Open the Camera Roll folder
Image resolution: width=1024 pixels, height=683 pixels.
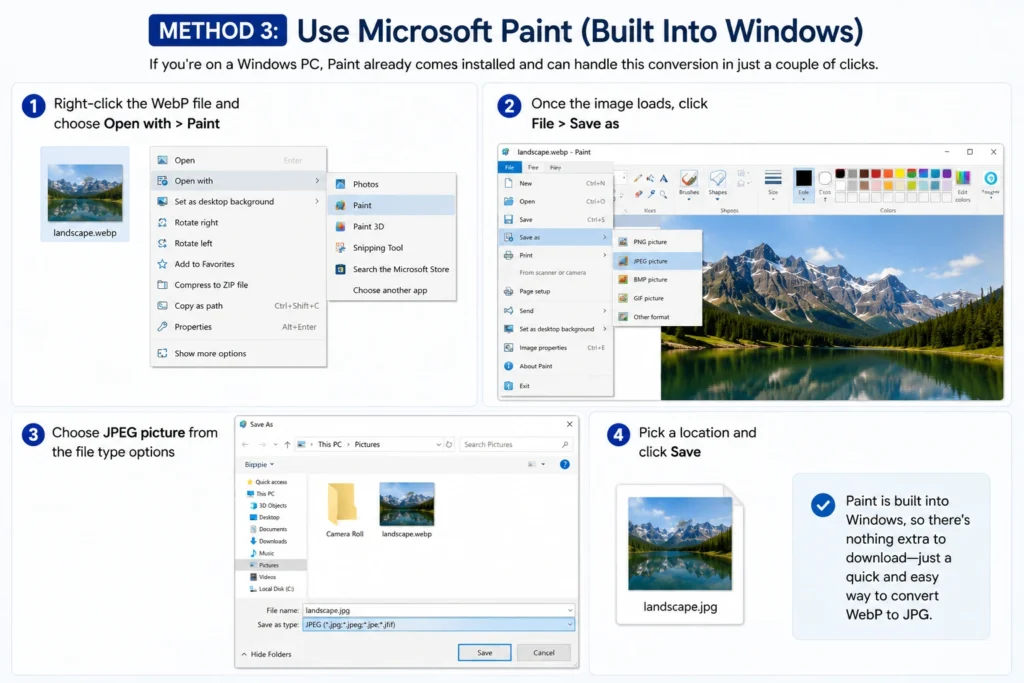344,510
